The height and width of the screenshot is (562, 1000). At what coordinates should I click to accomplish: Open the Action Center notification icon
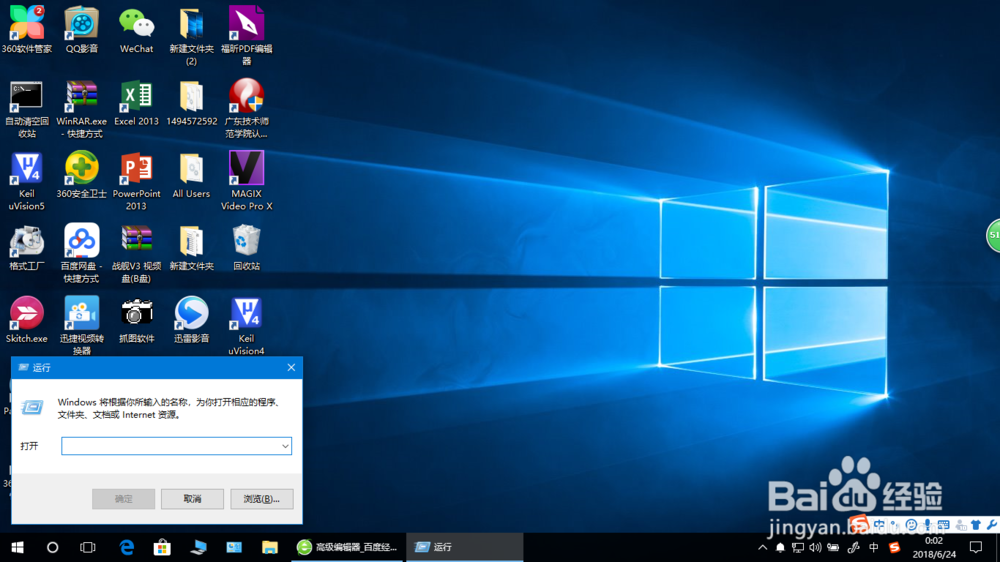976,547
